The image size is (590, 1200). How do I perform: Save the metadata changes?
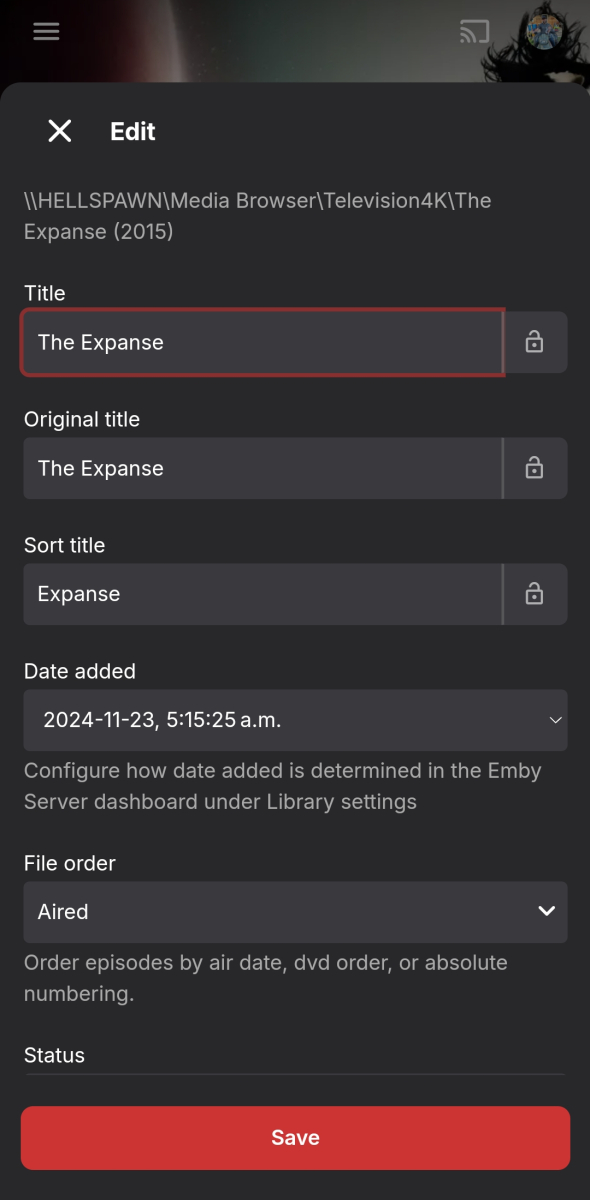(295, 1137)
